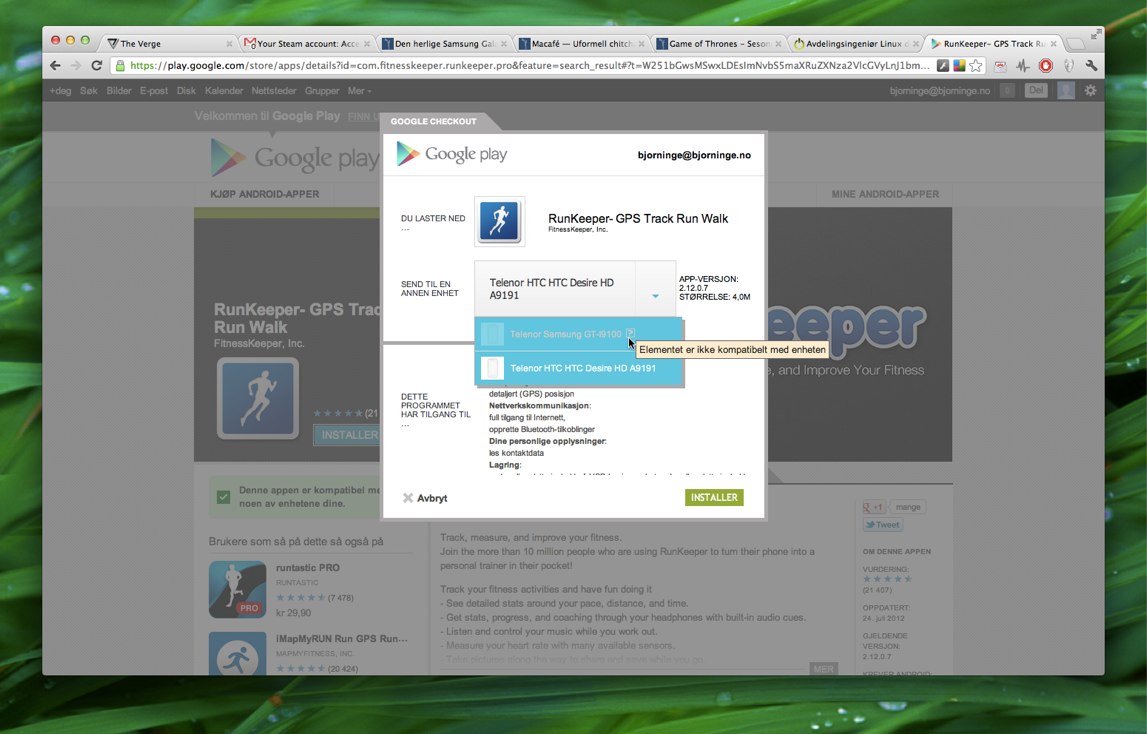Screen dimensions: 1147x734
Task: Click the Del share button
Action: coord(1036,90)
